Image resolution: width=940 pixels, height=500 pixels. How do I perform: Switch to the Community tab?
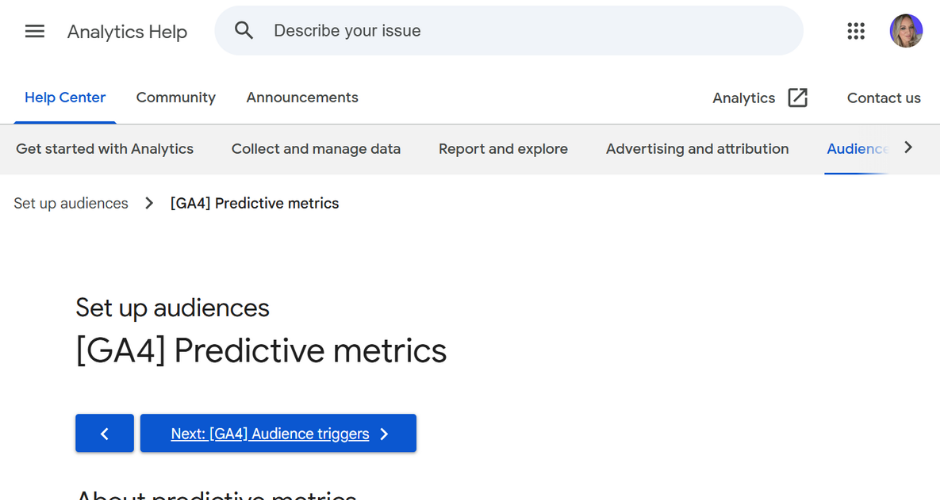pos(176,98)
